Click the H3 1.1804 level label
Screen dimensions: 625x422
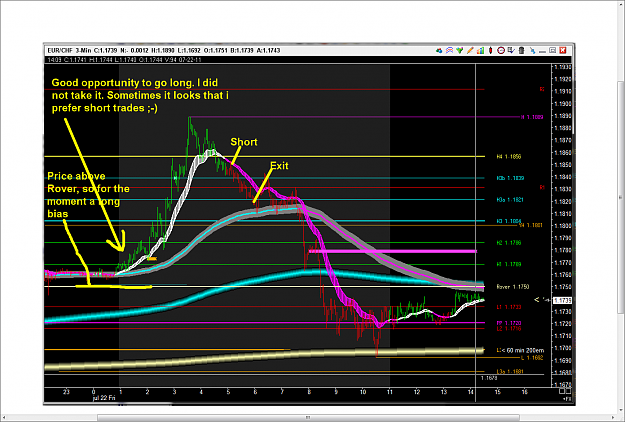coord(509,221)
